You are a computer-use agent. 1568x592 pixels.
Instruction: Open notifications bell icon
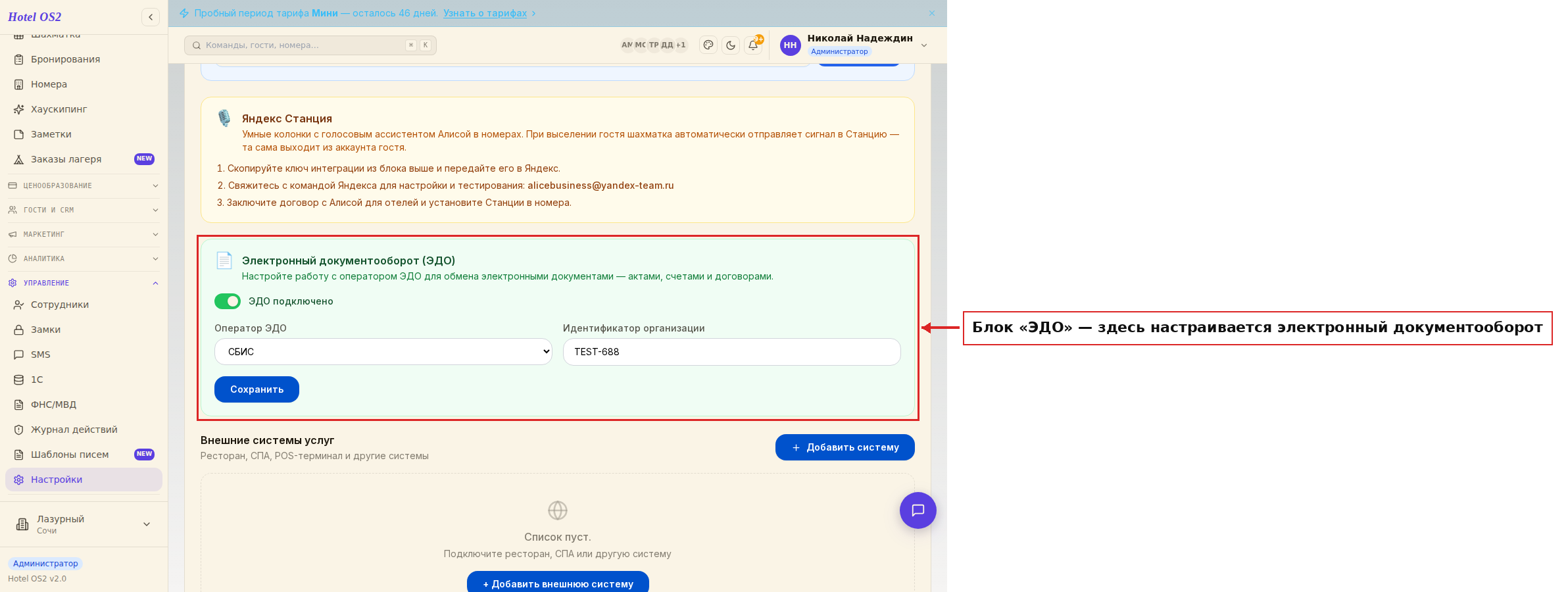(x=753, y=45)
